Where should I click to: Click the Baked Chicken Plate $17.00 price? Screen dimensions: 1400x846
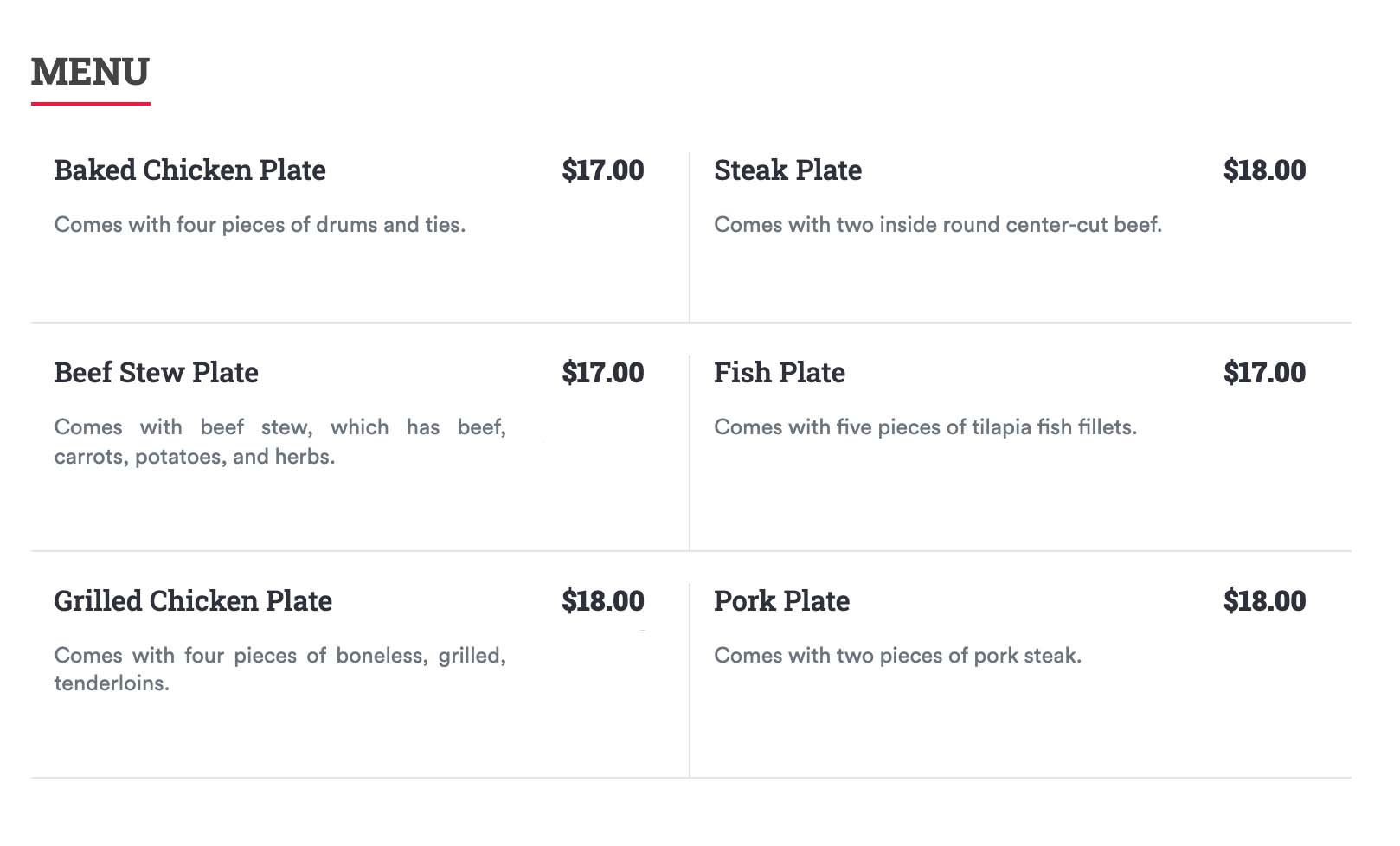pos(602,170)
